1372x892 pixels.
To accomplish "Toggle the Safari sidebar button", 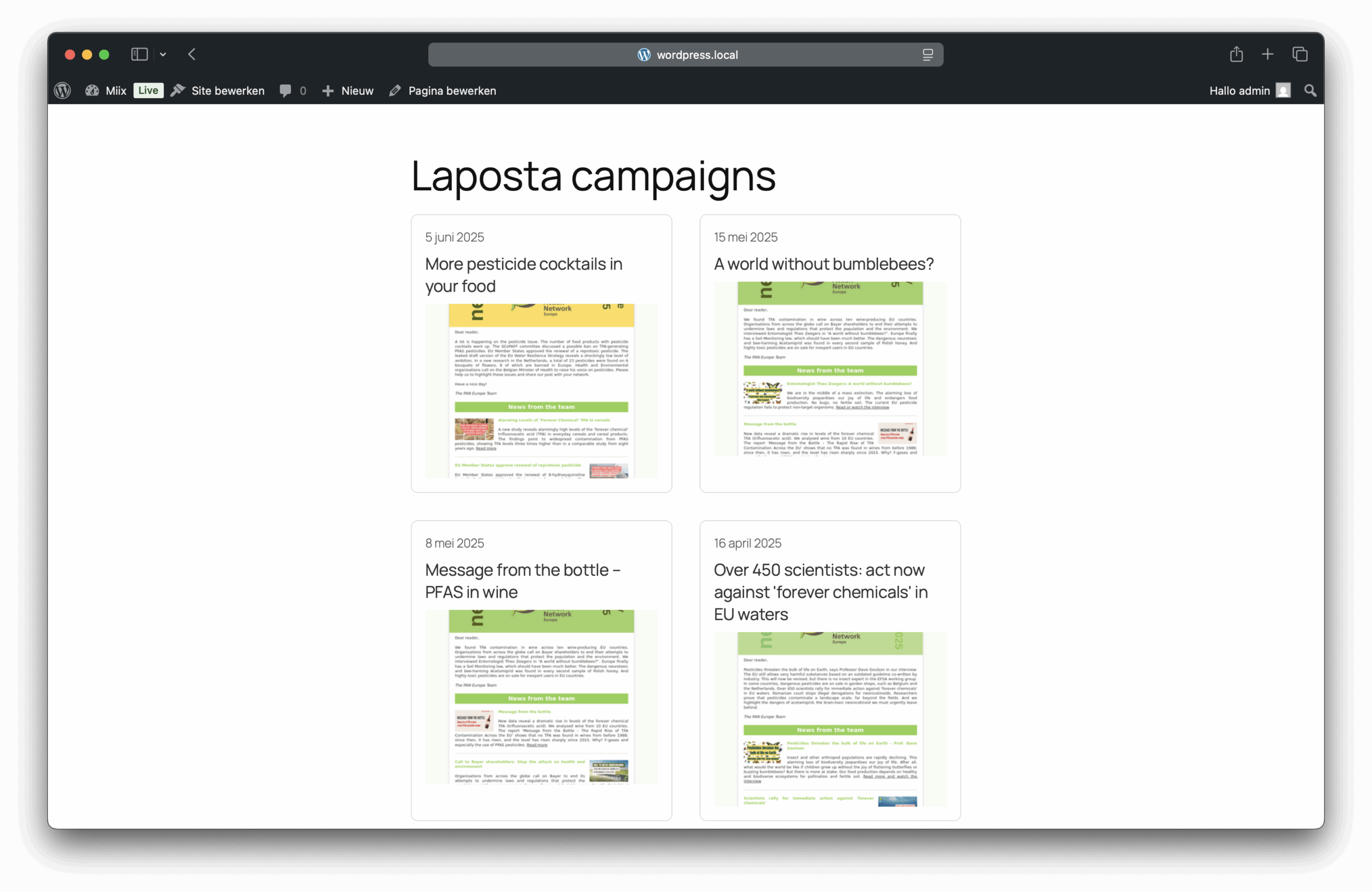I will tap(139, 54).
